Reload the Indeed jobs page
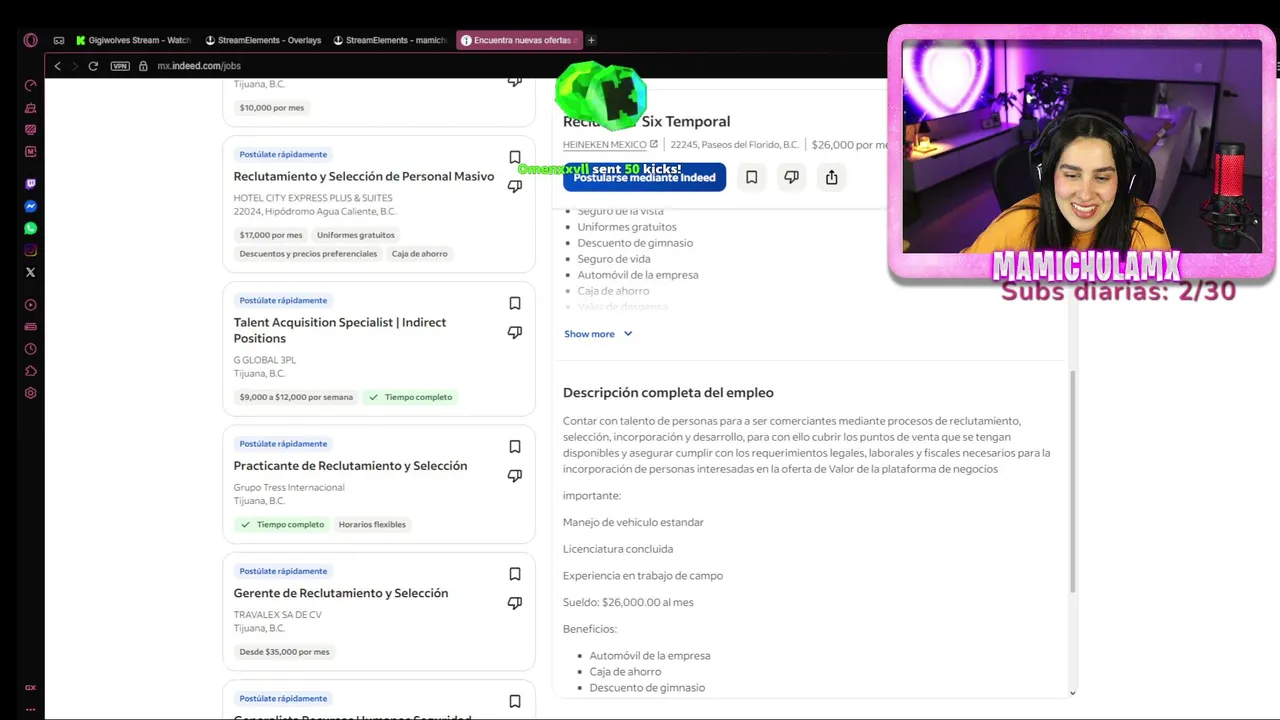The width and height of the screenshot is (1280, 720). (93, 66)
